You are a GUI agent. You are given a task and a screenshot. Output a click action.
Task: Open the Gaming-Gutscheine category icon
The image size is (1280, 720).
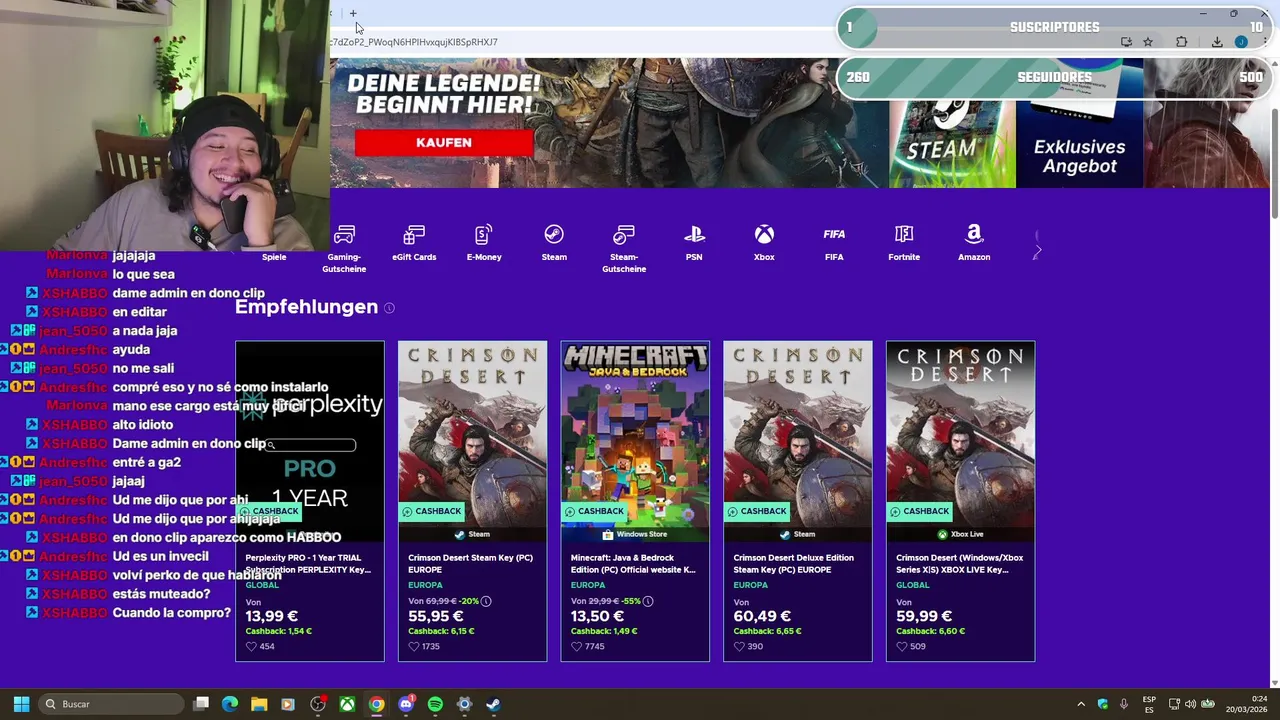[344, 235]
